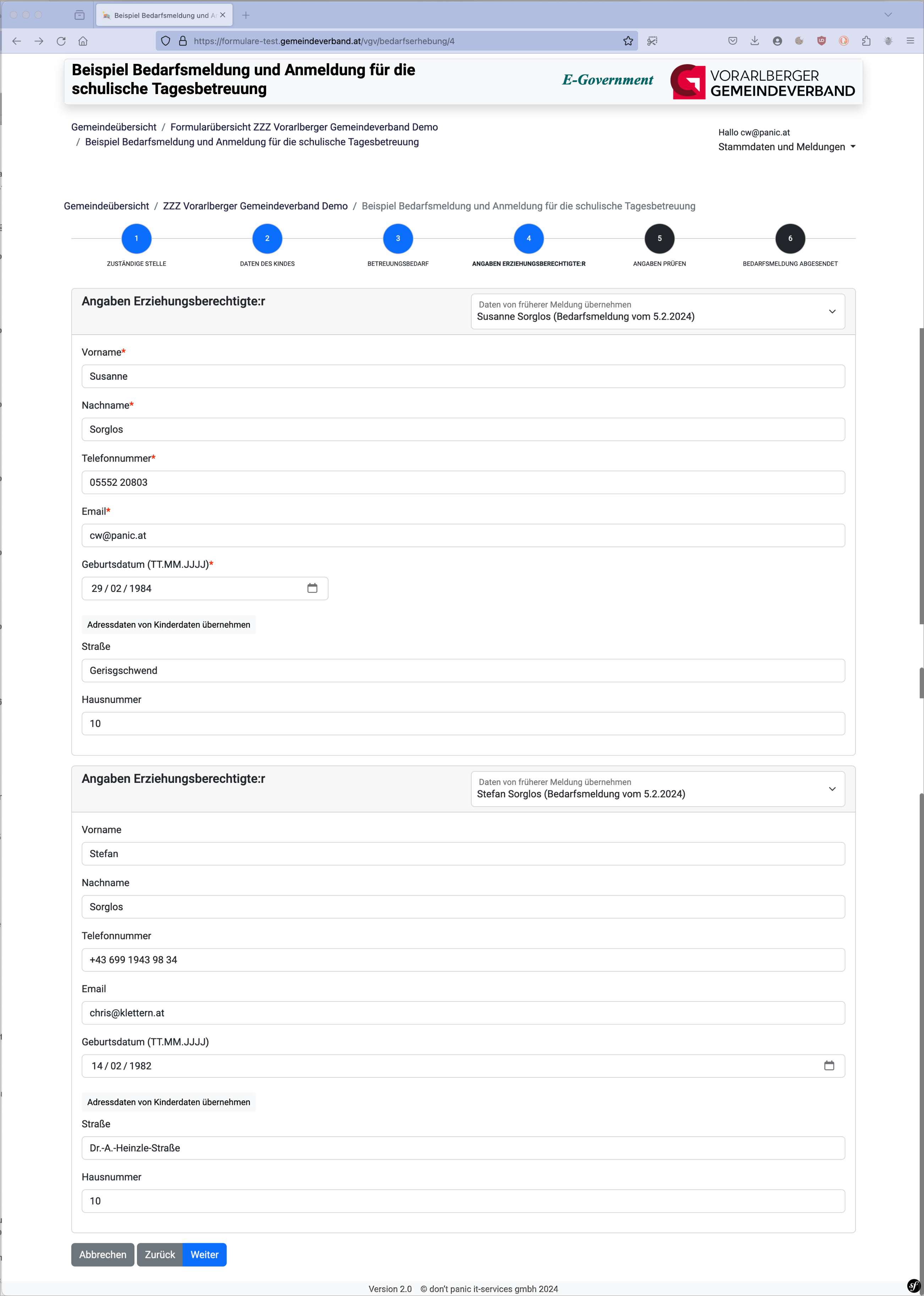Screen dimensions: 924x1296
Task: List all tabs with chevron button
Action: 887,15
